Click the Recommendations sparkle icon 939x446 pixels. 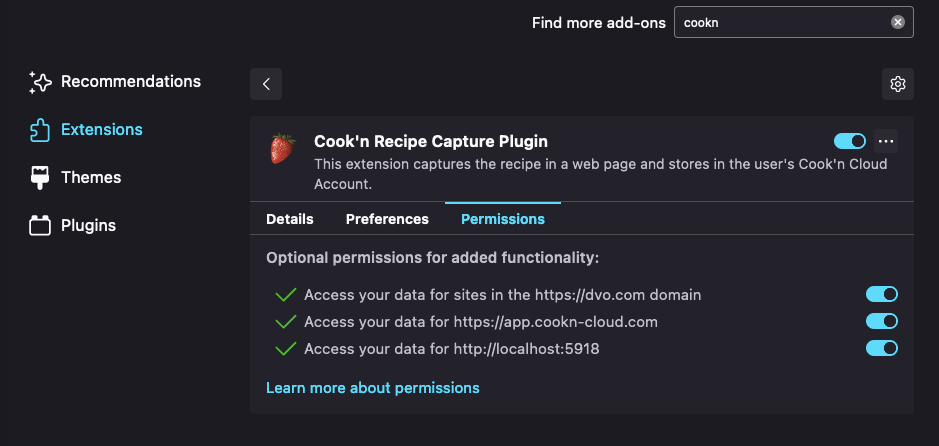coord(40,82)
